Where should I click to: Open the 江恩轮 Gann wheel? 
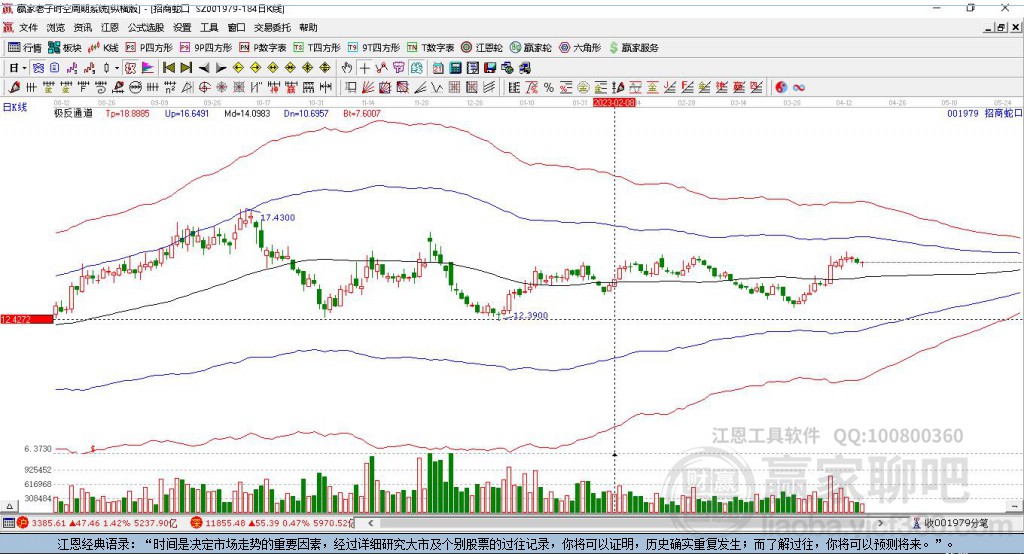(x=482, y=48)
